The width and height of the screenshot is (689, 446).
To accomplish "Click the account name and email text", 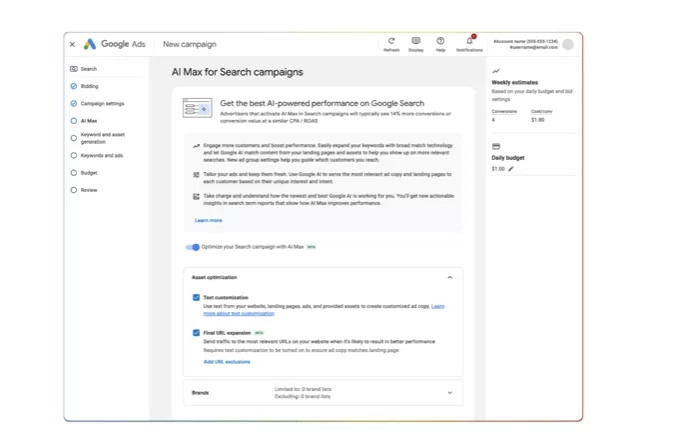I will 526,44.
